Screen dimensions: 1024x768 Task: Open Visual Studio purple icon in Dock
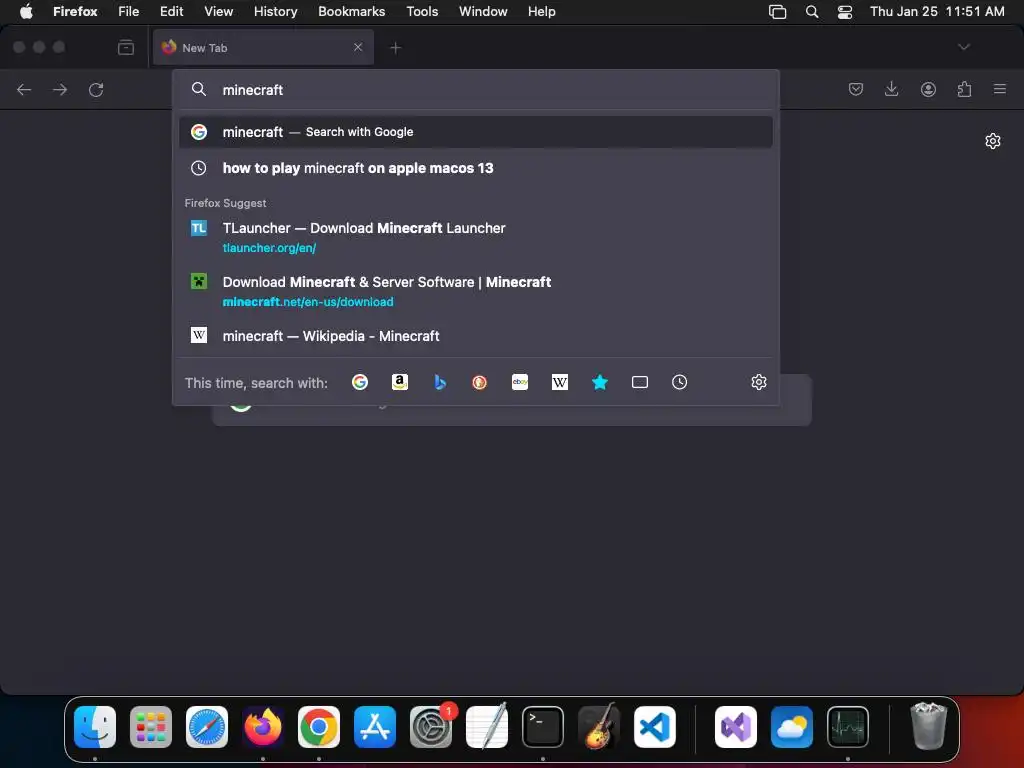[736, 727]
